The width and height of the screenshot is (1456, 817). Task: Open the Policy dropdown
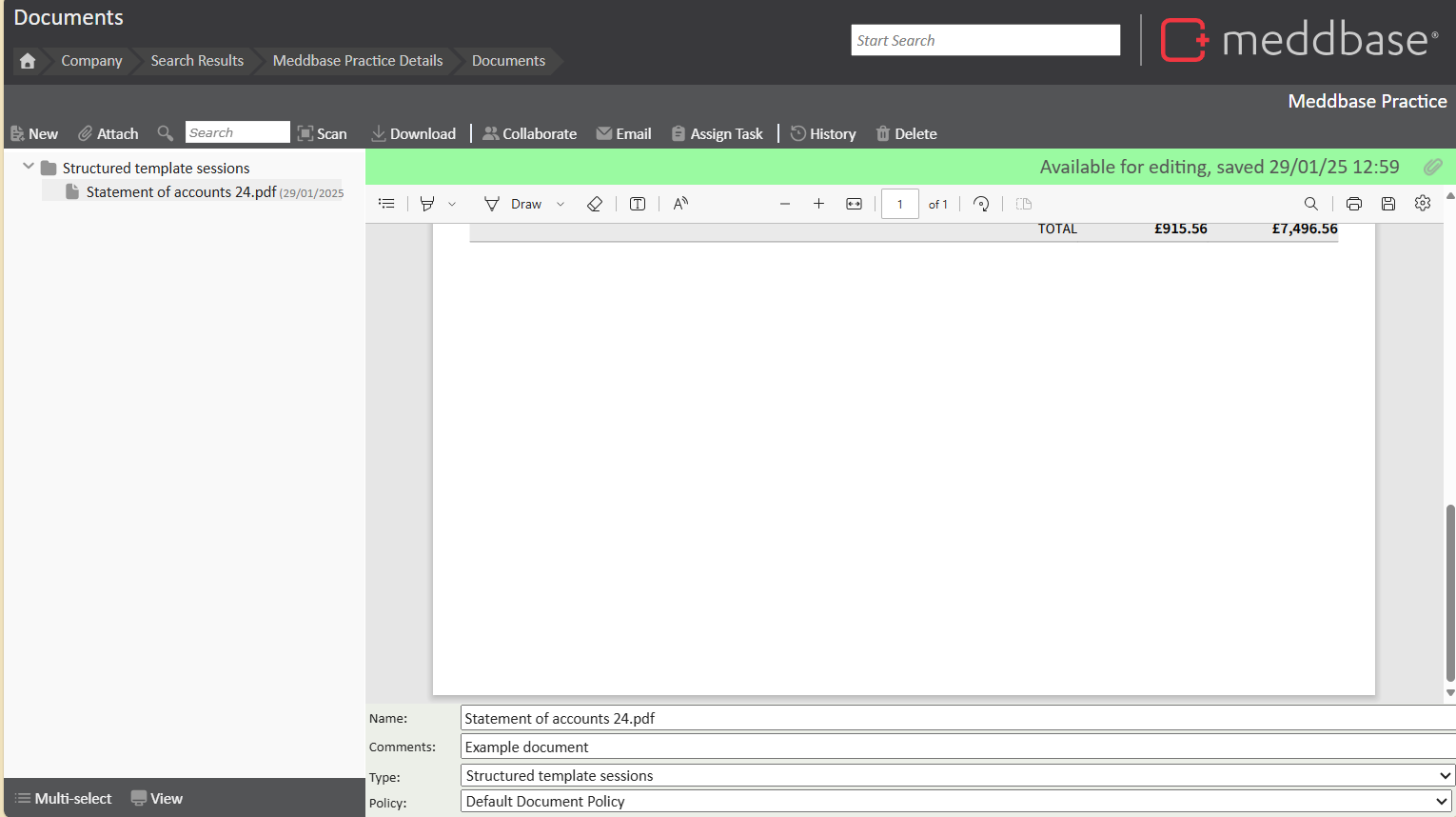pos(957,802)
